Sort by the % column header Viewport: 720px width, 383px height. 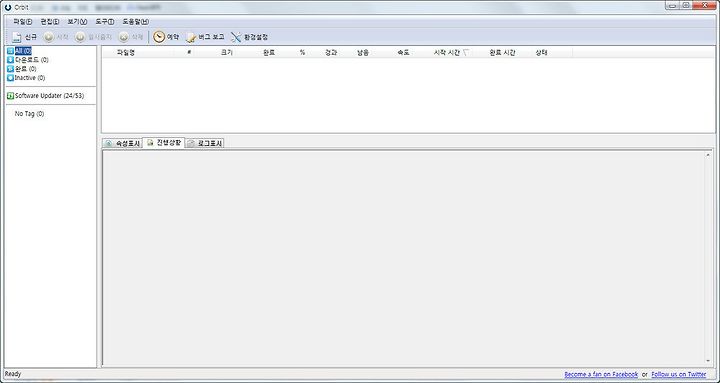tap(302, 53)
